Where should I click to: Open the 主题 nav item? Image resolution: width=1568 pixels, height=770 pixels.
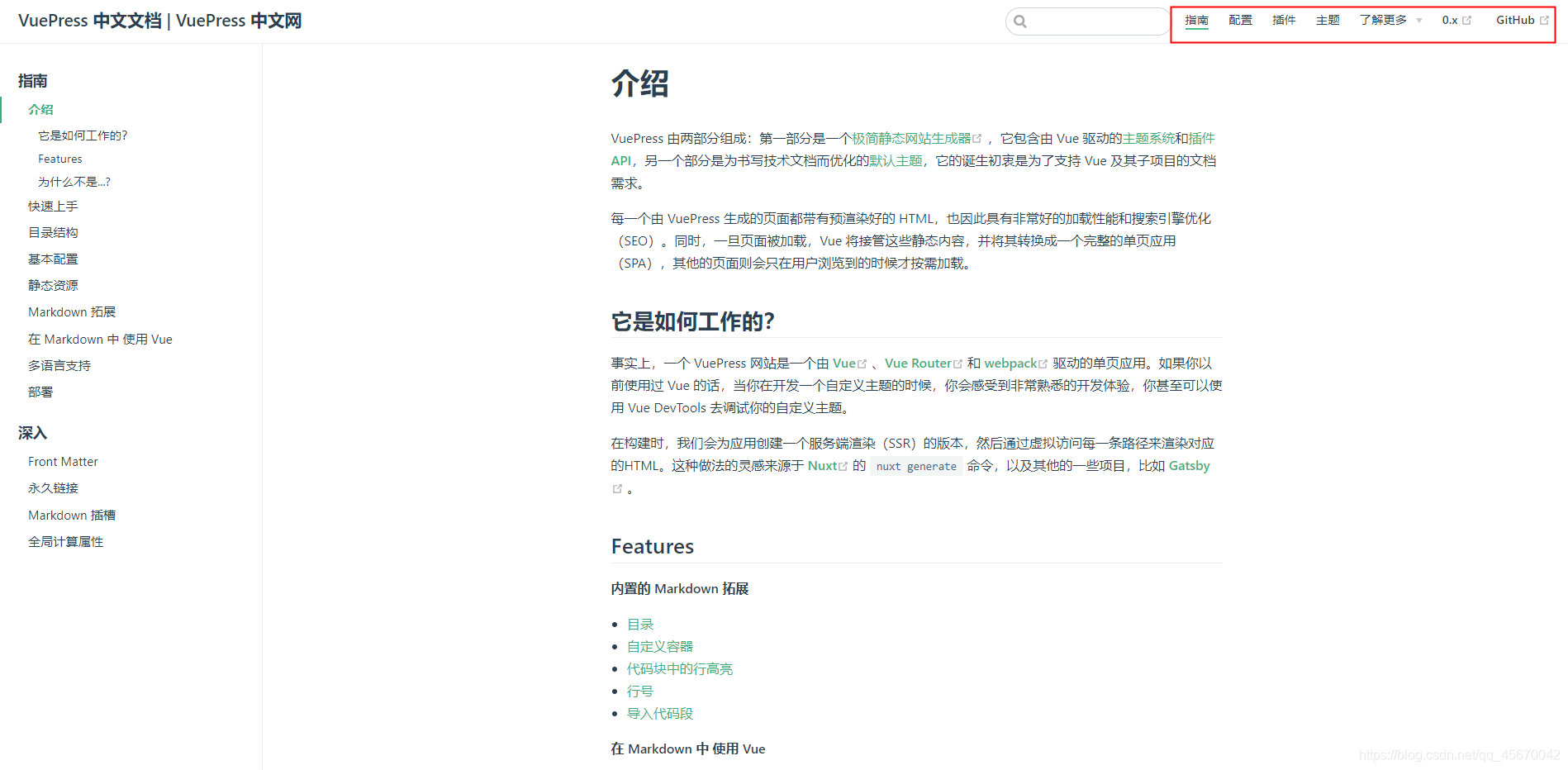point(1328,21)
